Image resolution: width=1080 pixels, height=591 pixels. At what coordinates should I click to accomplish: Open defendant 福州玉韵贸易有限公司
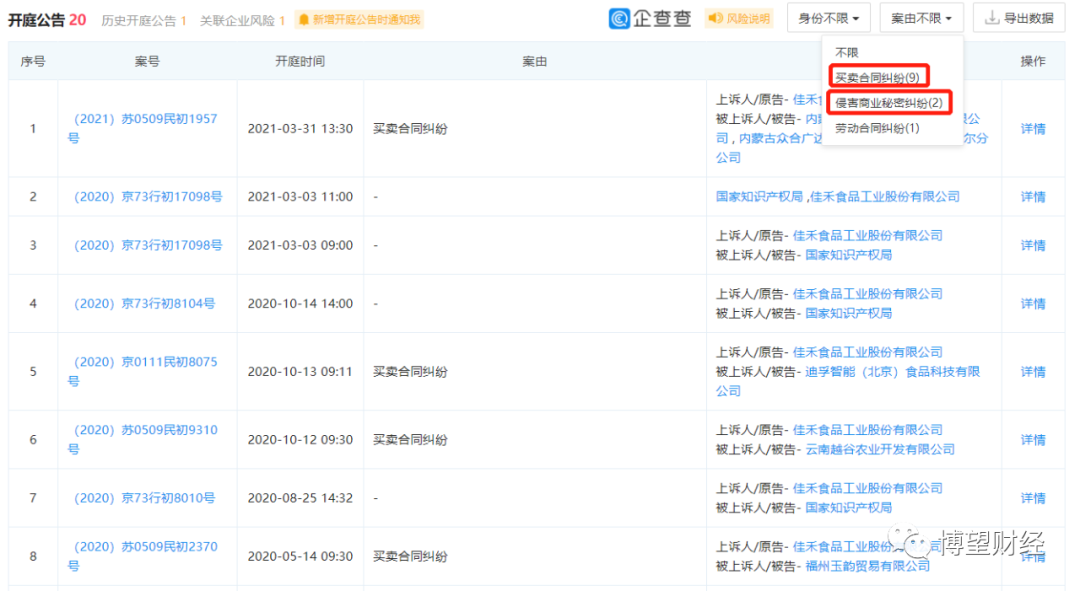click(x=867, y=566)
